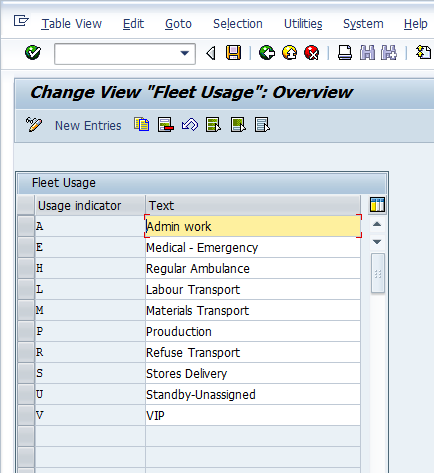Click the green checkmark Enter icon
This screenshot has height=473, width=434.
(x=33, y=53)
